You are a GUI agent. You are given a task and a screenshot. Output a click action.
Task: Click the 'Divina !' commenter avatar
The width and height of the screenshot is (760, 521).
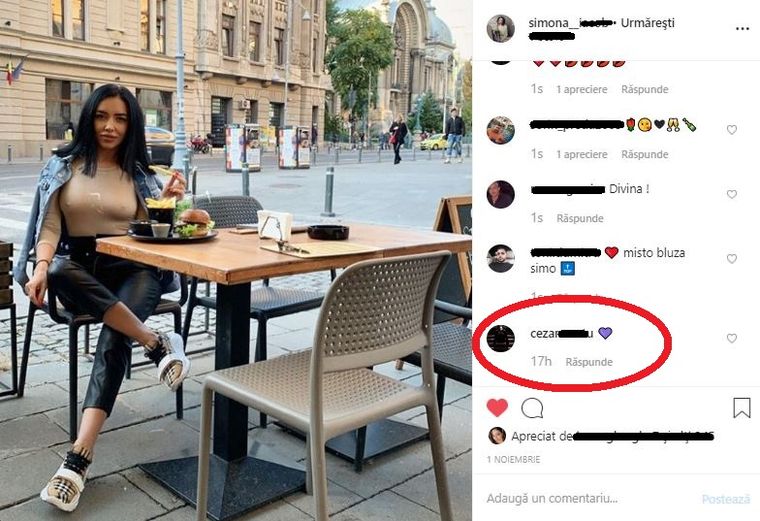coord(500,194)
